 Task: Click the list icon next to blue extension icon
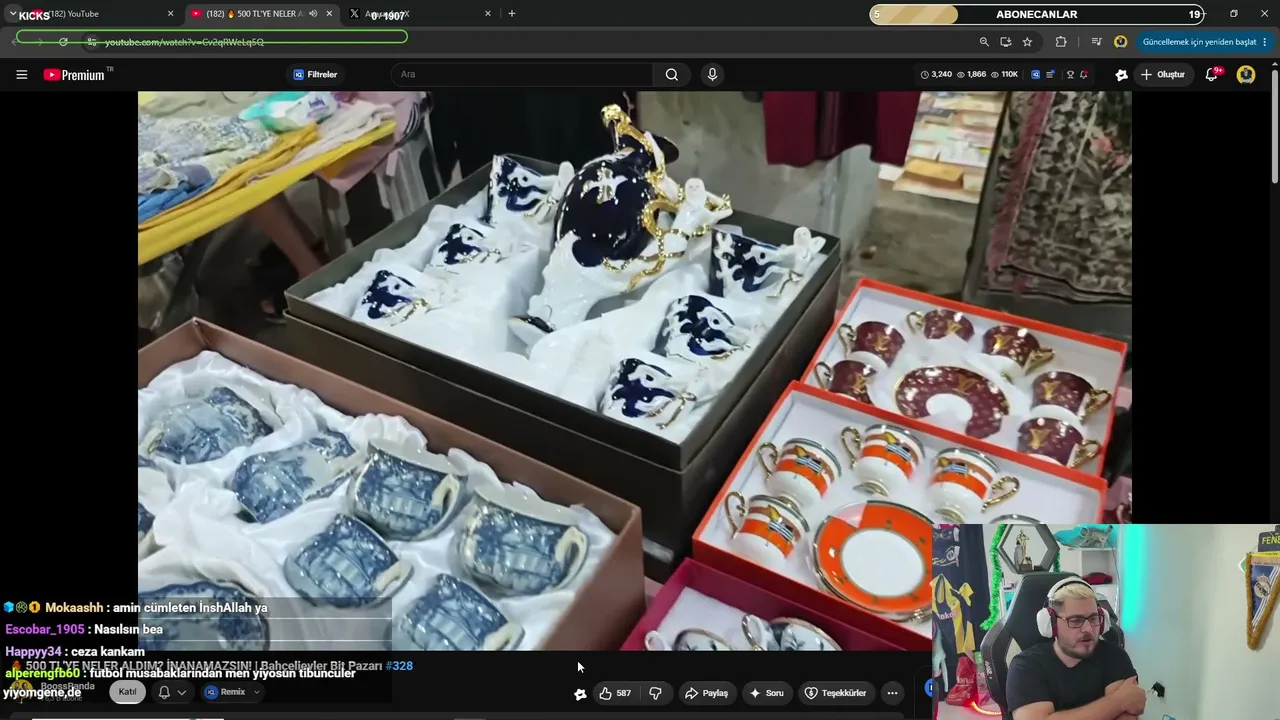1050,75
